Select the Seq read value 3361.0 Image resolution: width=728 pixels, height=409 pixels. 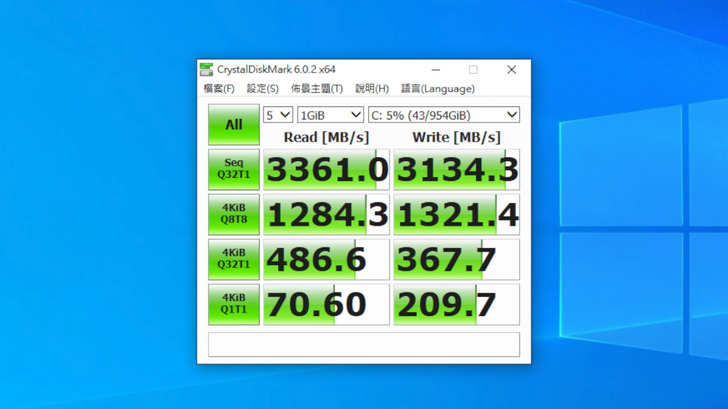tap(326, 169)
